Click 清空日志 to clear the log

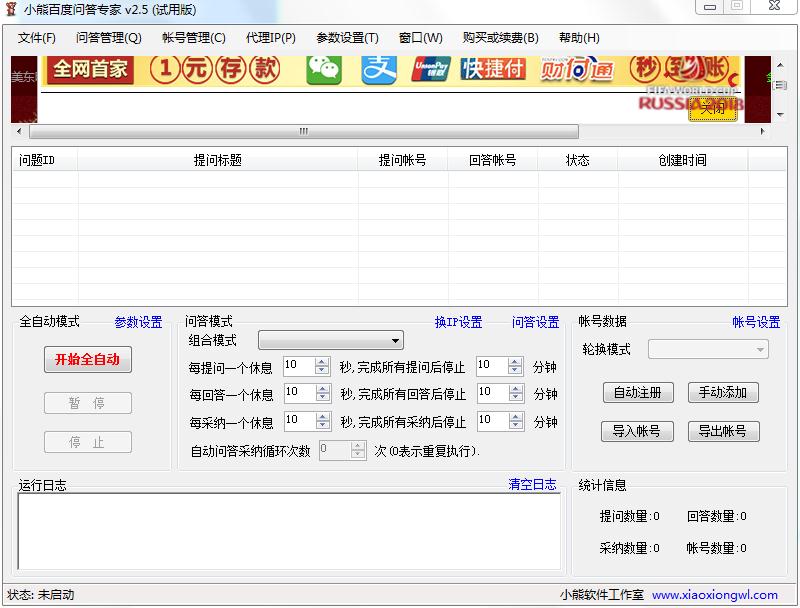click(532, 484)
